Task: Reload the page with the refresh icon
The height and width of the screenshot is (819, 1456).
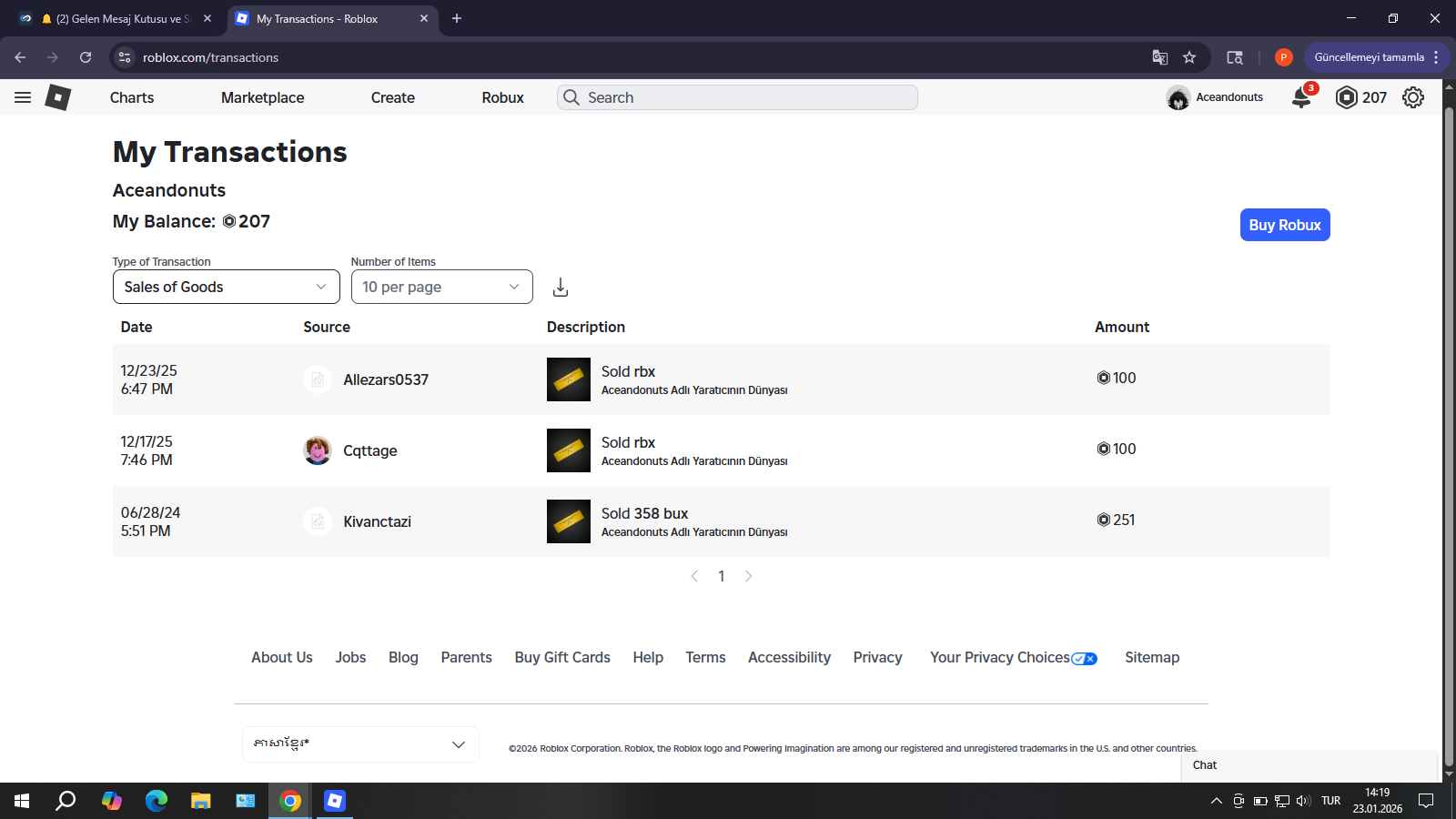Action: pyautogui.click(x=86, y=57)
